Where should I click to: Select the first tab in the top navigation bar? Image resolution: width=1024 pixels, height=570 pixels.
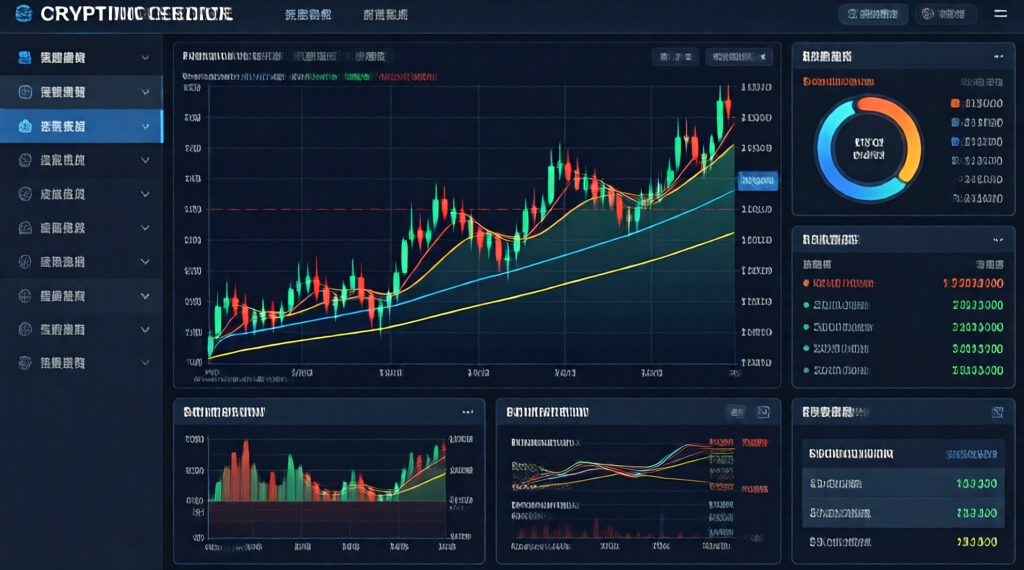coord(308,15)
